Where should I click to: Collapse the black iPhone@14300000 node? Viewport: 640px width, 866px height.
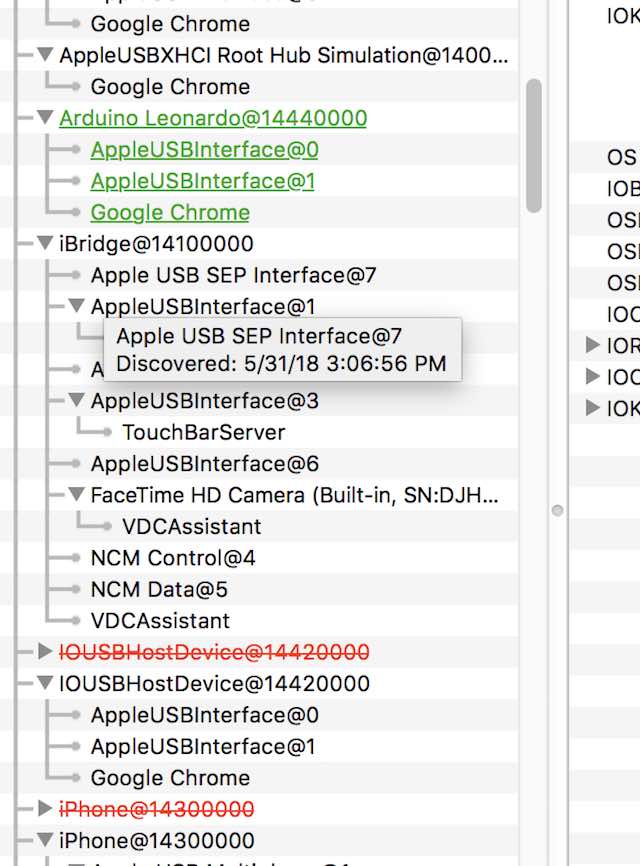tap(45, 840)
